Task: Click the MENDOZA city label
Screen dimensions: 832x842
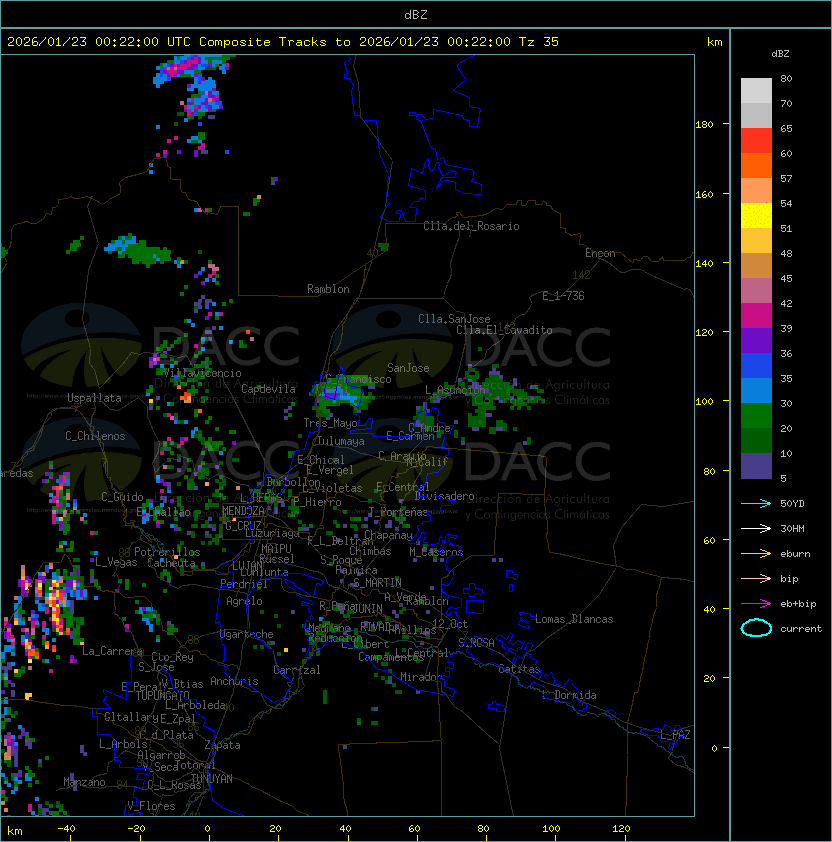Action: pos(243,511)
